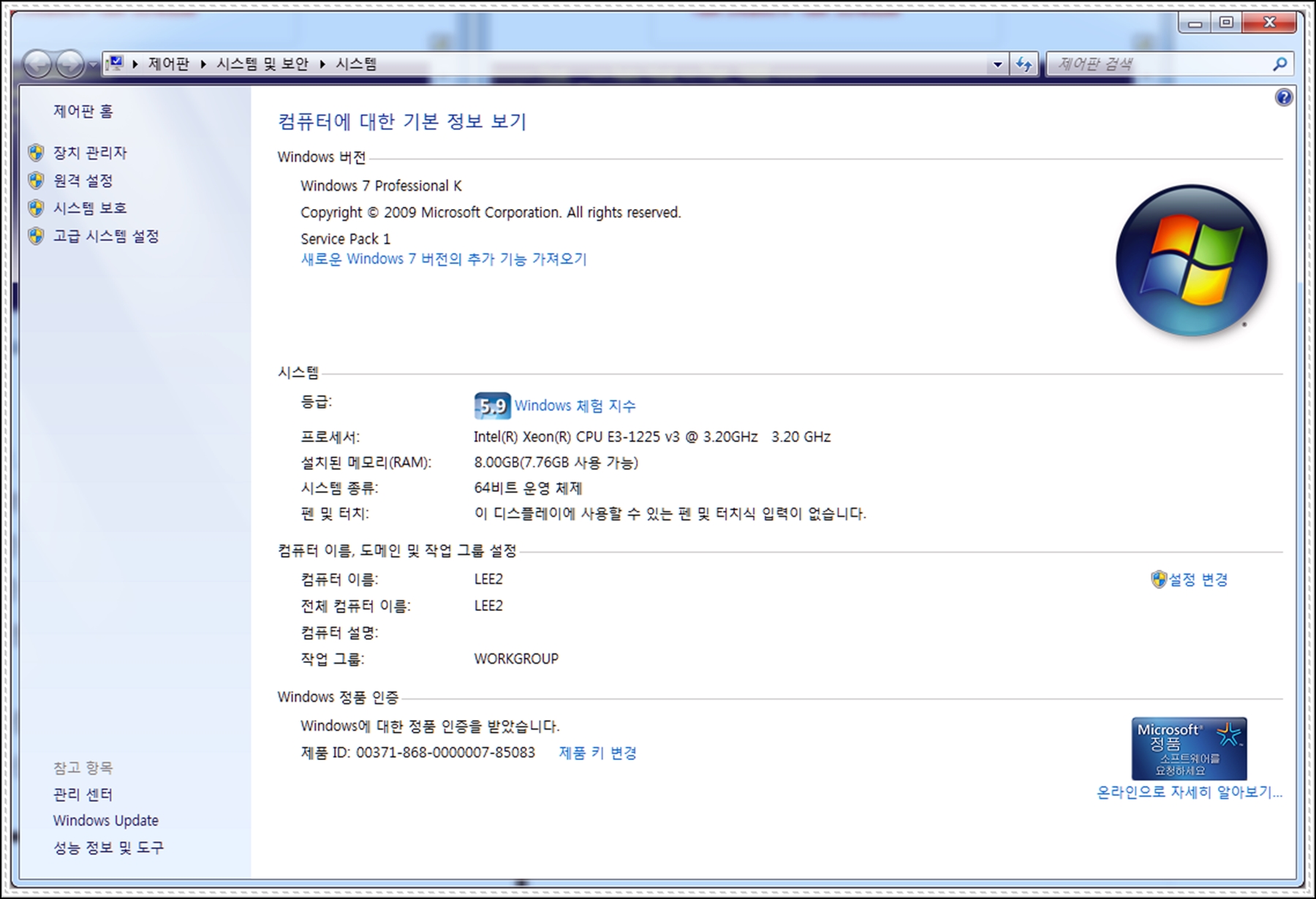Image resolution: width=1316 pixels, height=899 pixels.
Task: Open 새로운 Windows 7 버전의 추가 기능 가져오기 link
Action: [444, 259]
